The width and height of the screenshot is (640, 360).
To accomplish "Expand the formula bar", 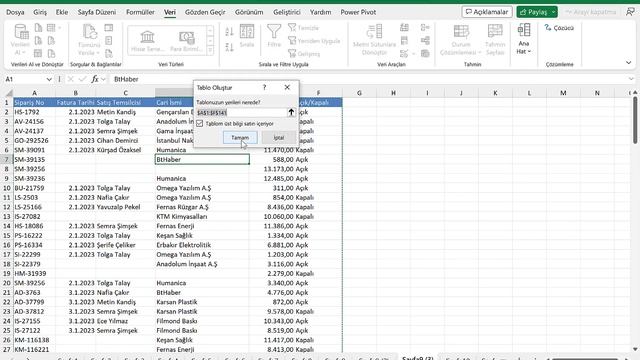I will (x=631, y=79).
